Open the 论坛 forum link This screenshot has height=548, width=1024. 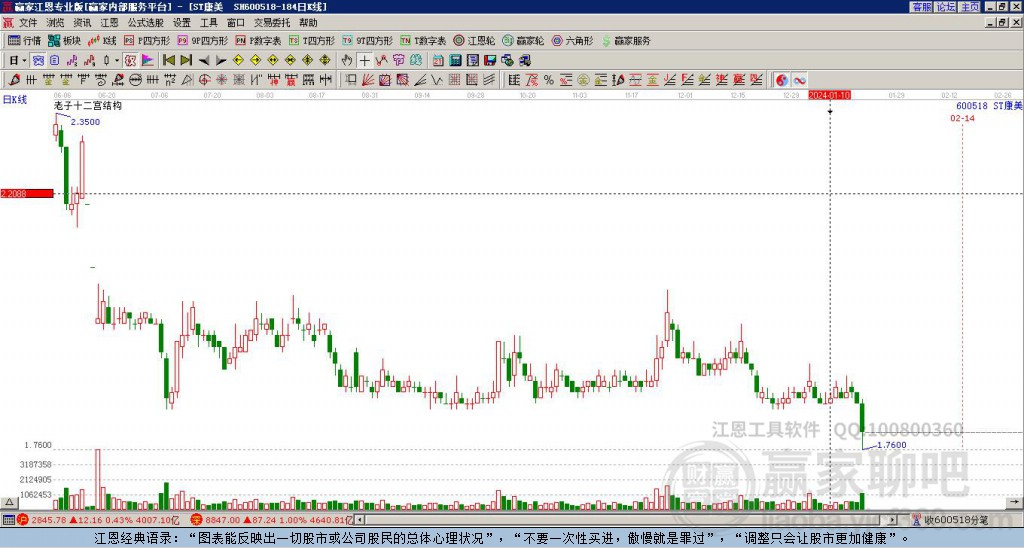click(x=945, y=7)
